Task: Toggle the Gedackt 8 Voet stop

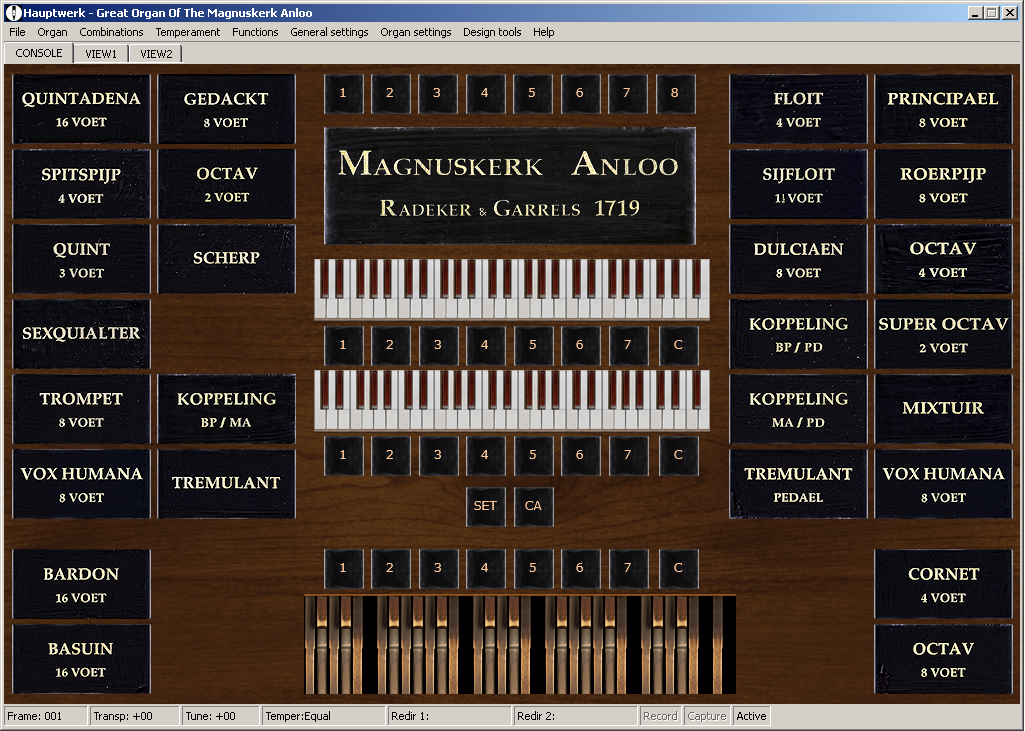Action: pyautogui.click(x=226, y=109)
